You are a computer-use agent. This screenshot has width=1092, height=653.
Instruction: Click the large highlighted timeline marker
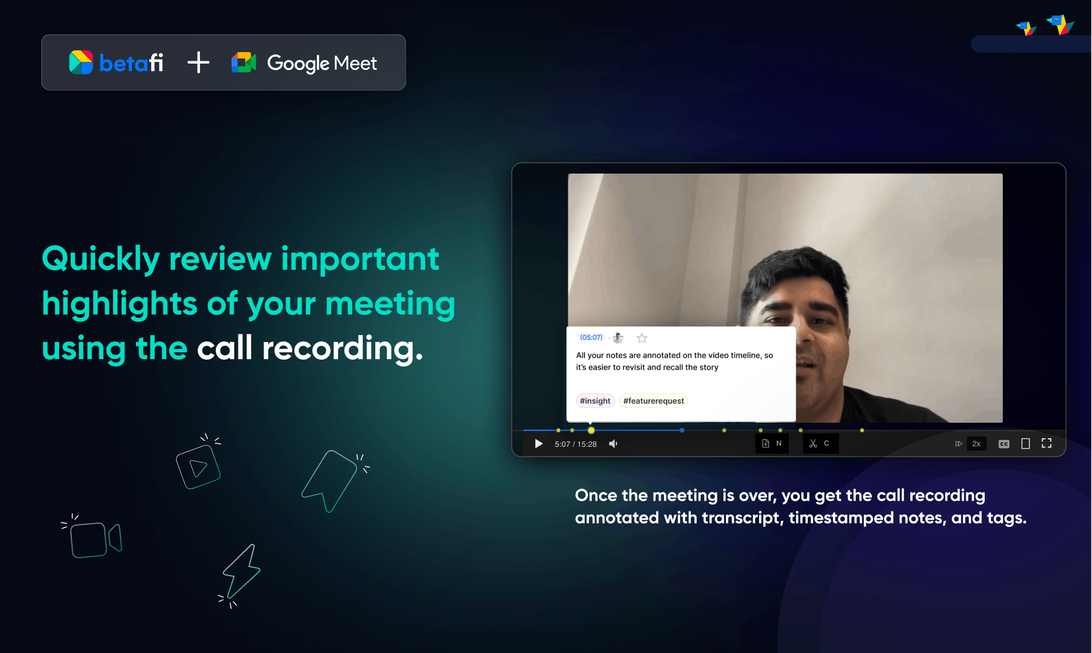(591, 430)
